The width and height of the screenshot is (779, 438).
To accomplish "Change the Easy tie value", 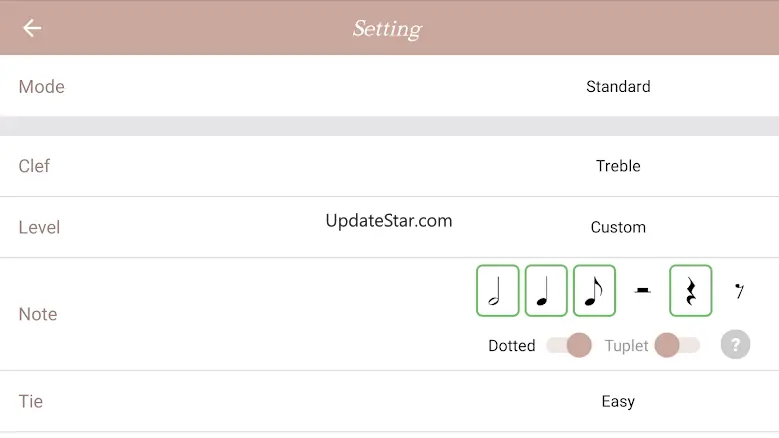I will point(618,401).
